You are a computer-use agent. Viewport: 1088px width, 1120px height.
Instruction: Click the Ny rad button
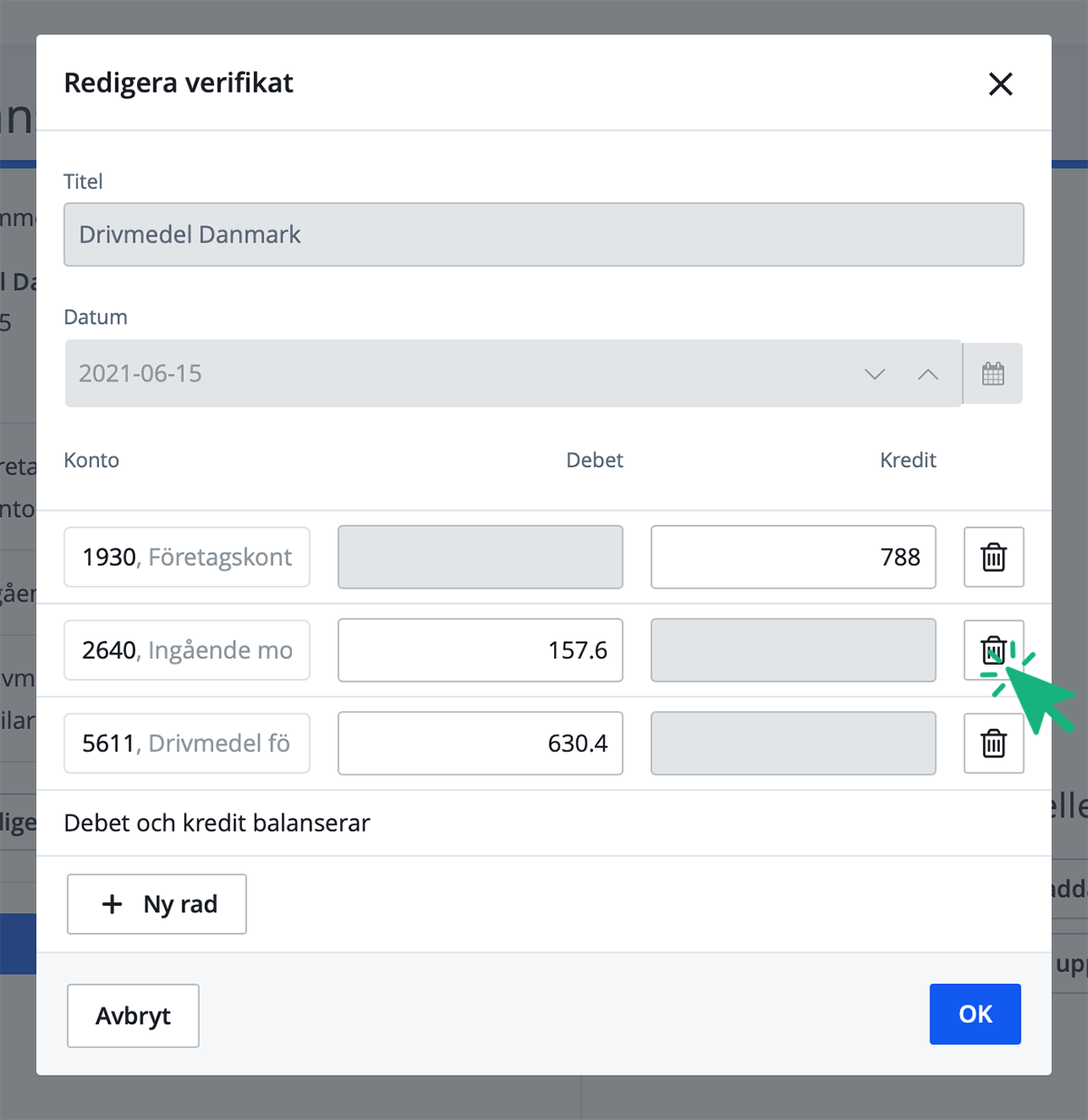tap(157, 904)
